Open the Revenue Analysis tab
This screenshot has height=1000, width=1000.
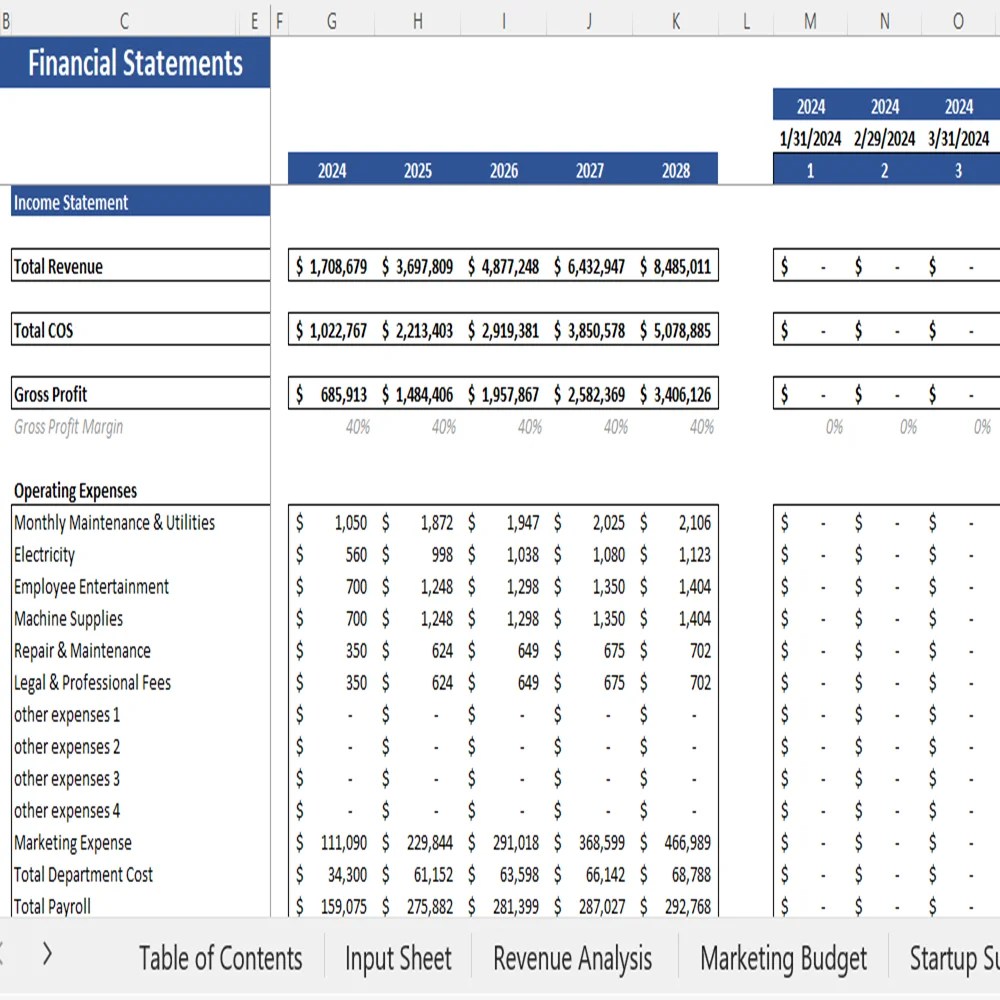[x=572, y=958]
